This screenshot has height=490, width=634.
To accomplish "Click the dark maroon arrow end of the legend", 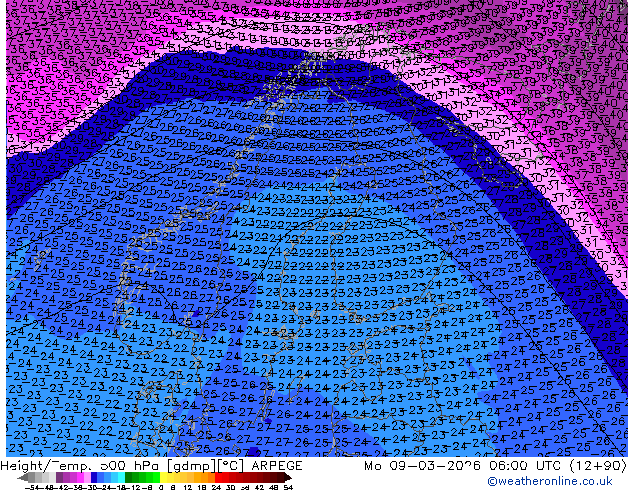I will click(288, 477).
